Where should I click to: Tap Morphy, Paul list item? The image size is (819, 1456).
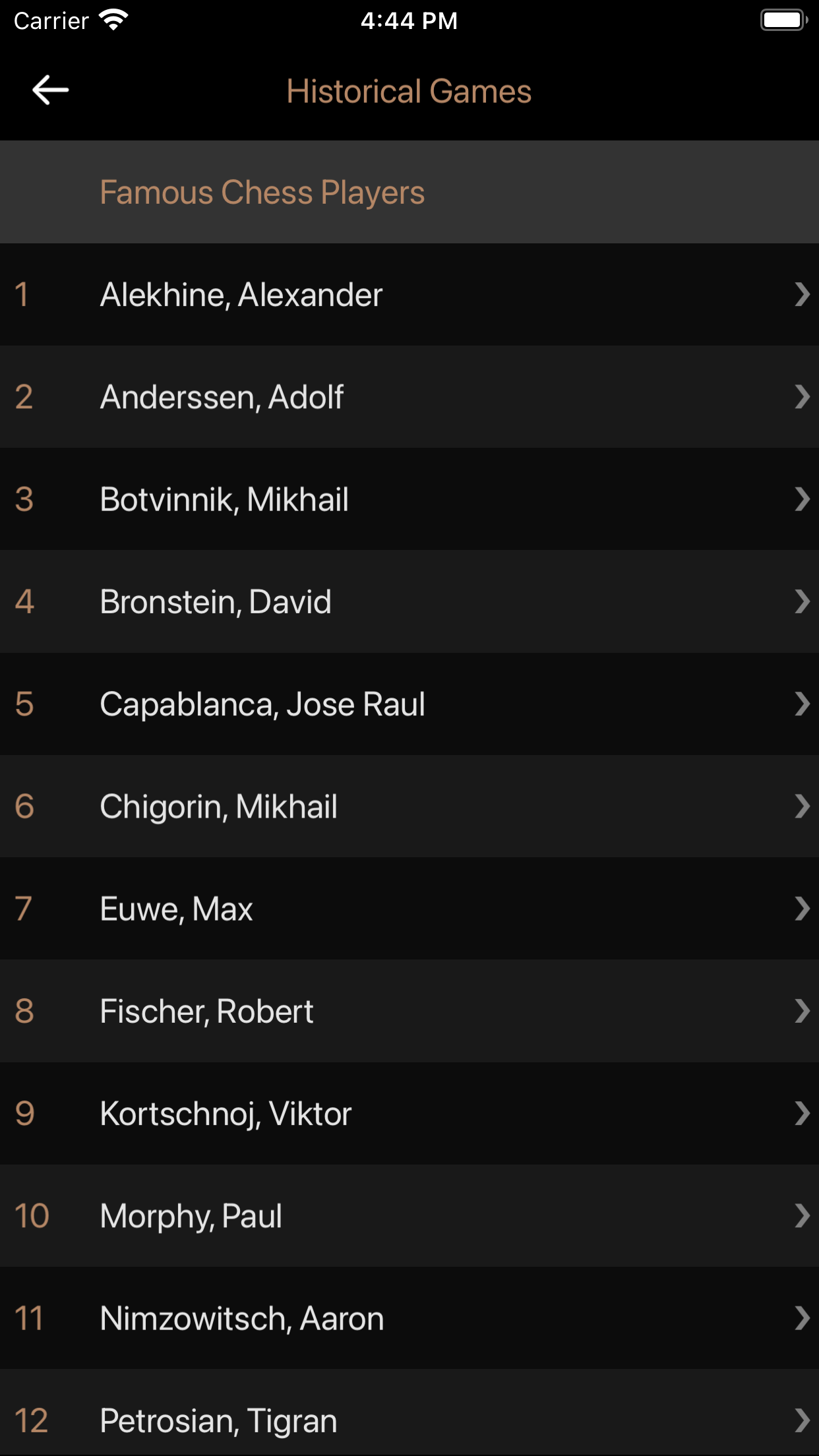tap(409, 1215)
